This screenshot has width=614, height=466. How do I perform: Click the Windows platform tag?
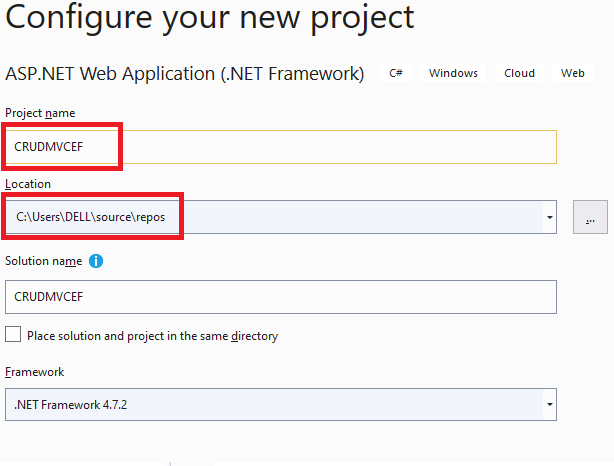click(x=453, y=73)
